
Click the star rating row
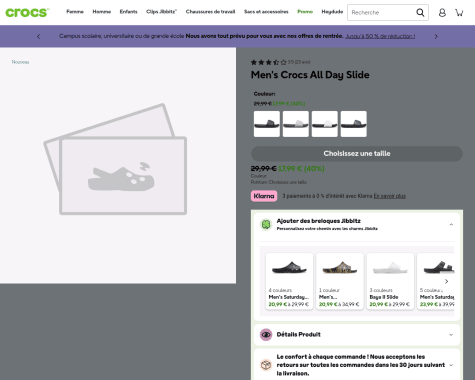point(269,62)
